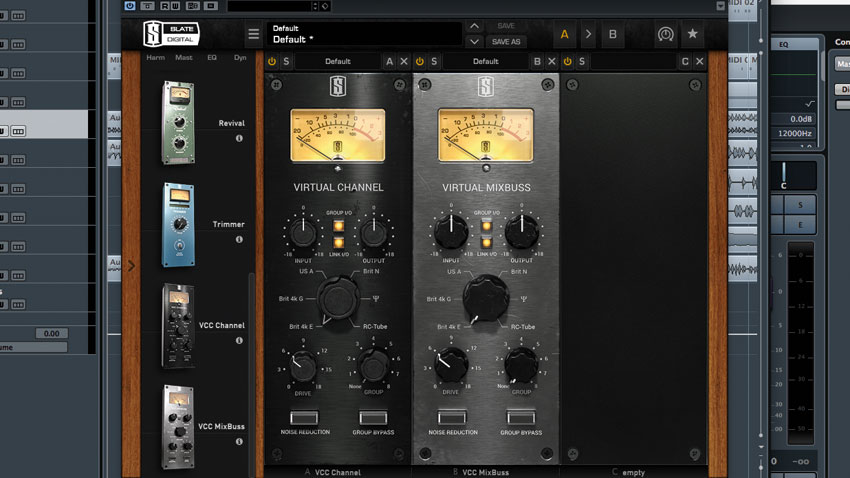This screenshot has width=850, height=478.
Task: Toggle plugin bypass power button in host toolbar
Action: click(x=130, y=6)
